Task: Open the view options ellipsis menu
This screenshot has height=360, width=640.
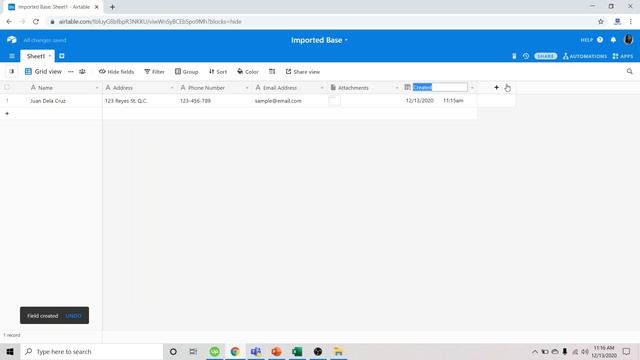Action: coord(71,71)
